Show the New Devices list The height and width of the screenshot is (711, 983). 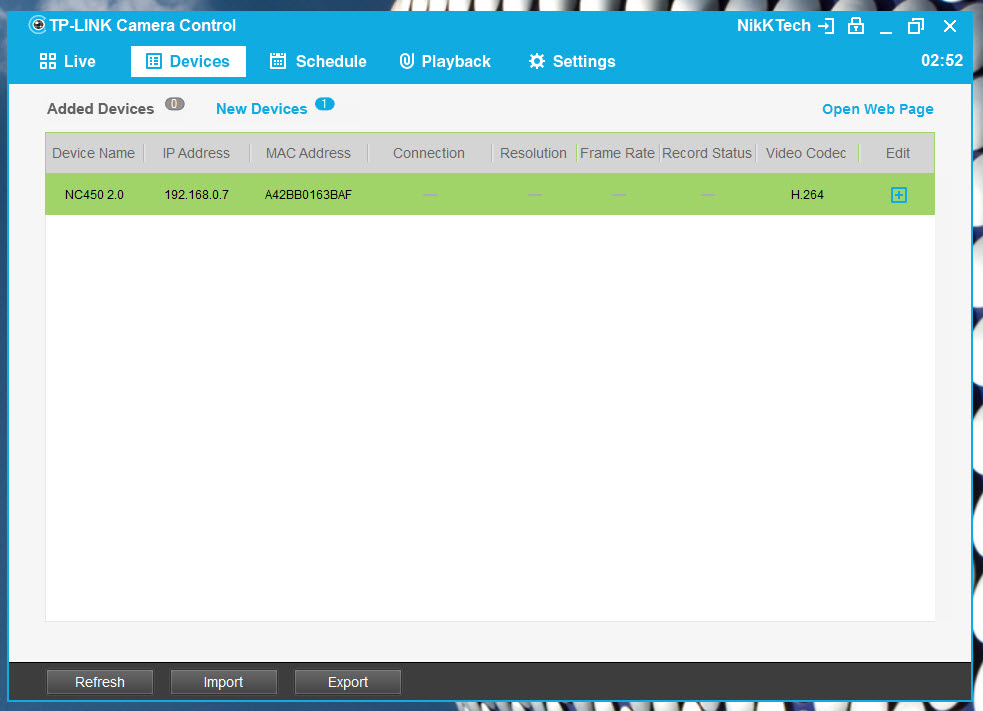click(261, 108)
